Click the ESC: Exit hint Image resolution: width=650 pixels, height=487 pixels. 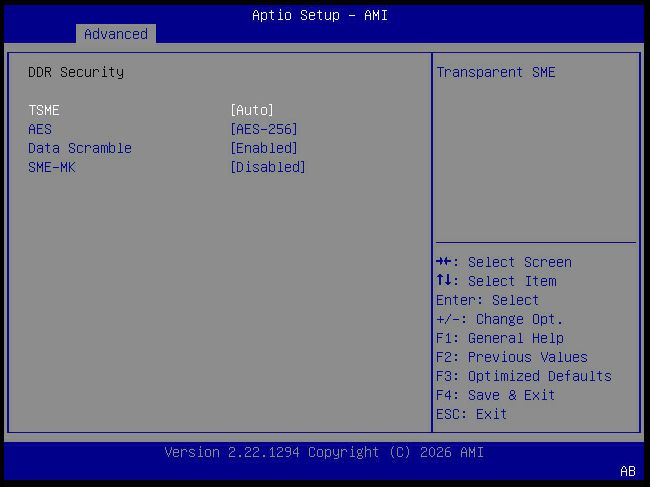pyautogui.click(x=472, y=414)
